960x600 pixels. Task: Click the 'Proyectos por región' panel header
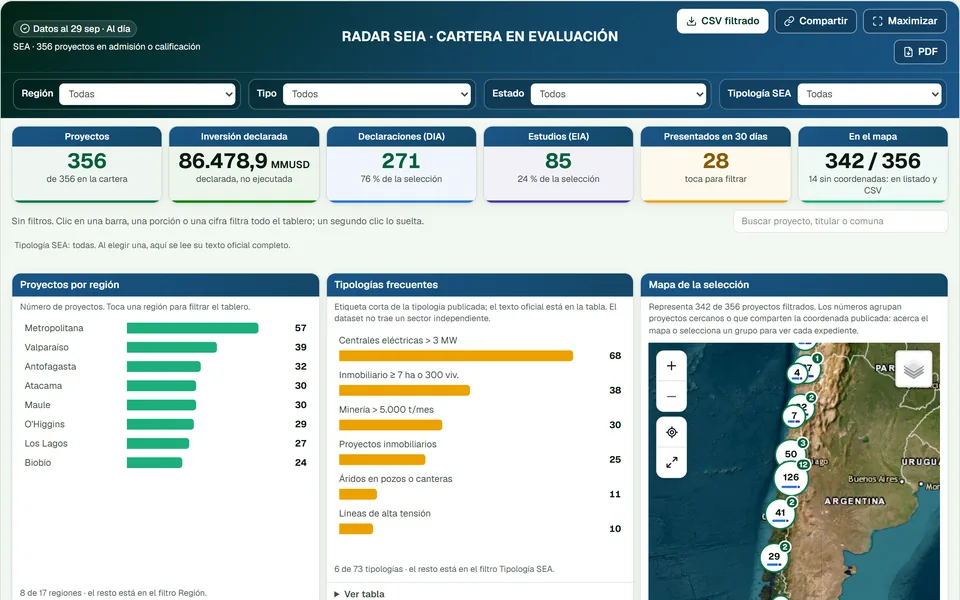pos(165,285)
